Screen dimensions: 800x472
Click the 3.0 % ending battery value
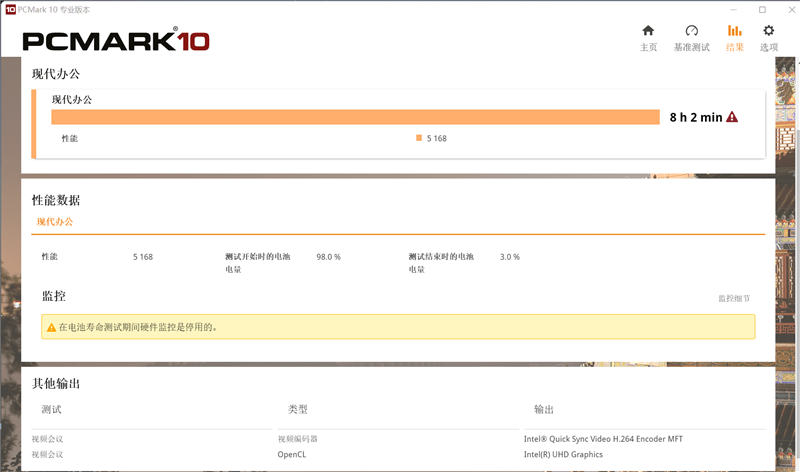point(510,257)
